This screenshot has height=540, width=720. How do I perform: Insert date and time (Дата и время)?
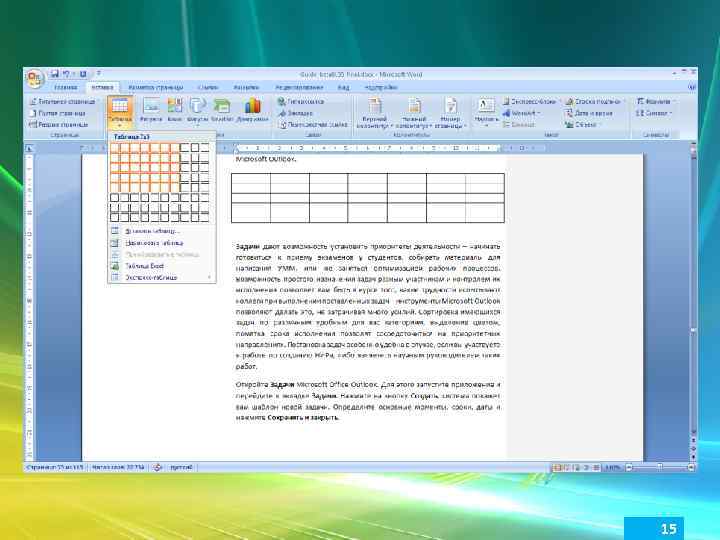pos(589,113)
